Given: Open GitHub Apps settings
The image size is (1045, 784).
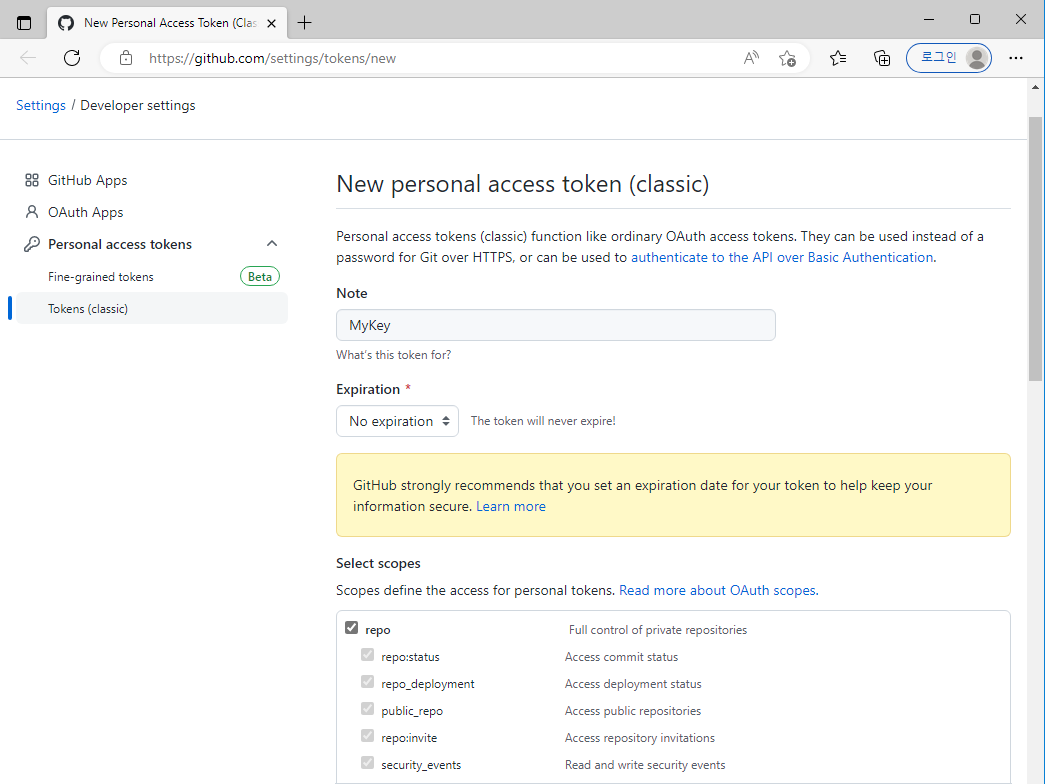Looking at the screenshot, I should (x=87, y=180).
